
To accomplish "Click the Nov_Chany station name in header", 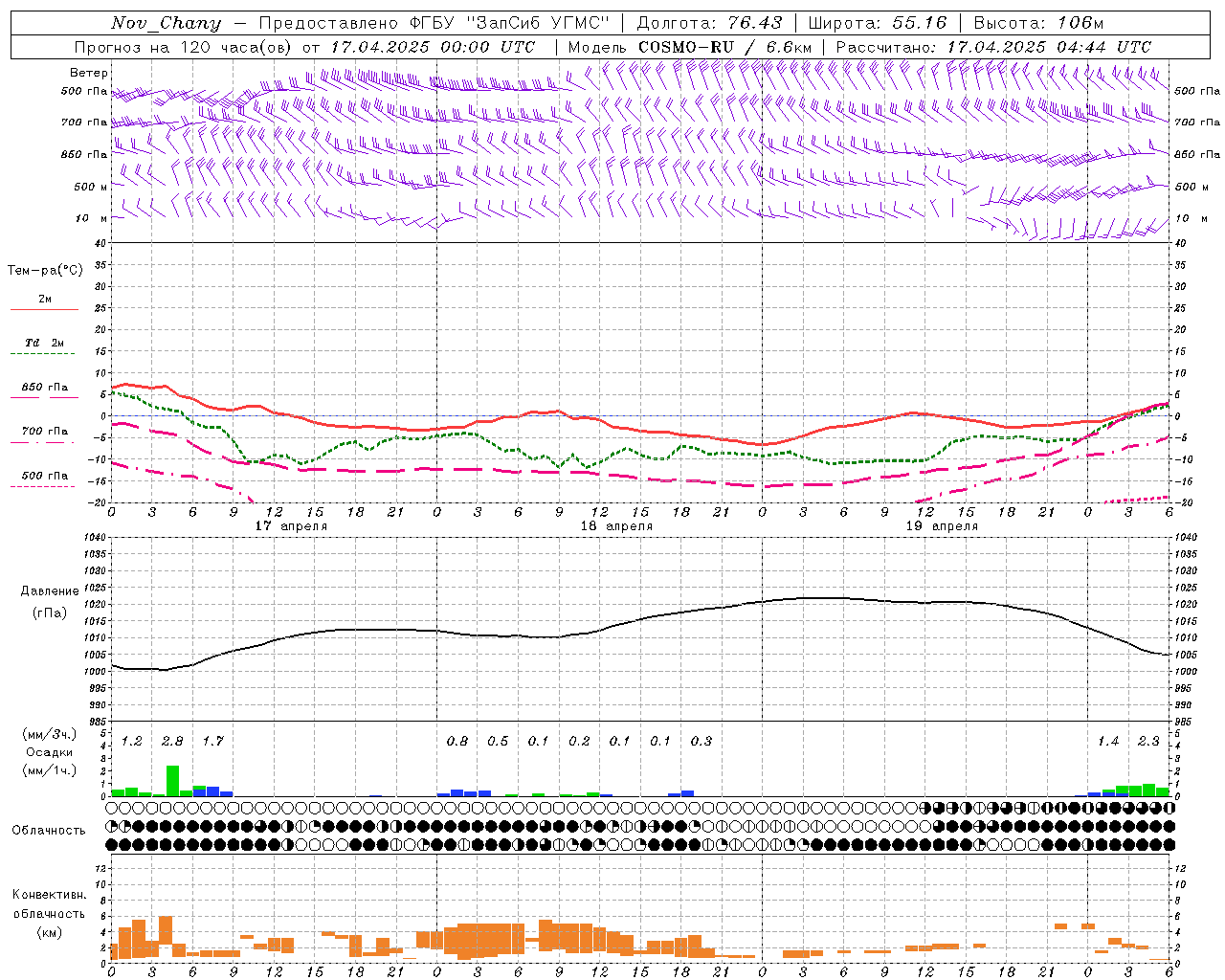I will [166, 23].
